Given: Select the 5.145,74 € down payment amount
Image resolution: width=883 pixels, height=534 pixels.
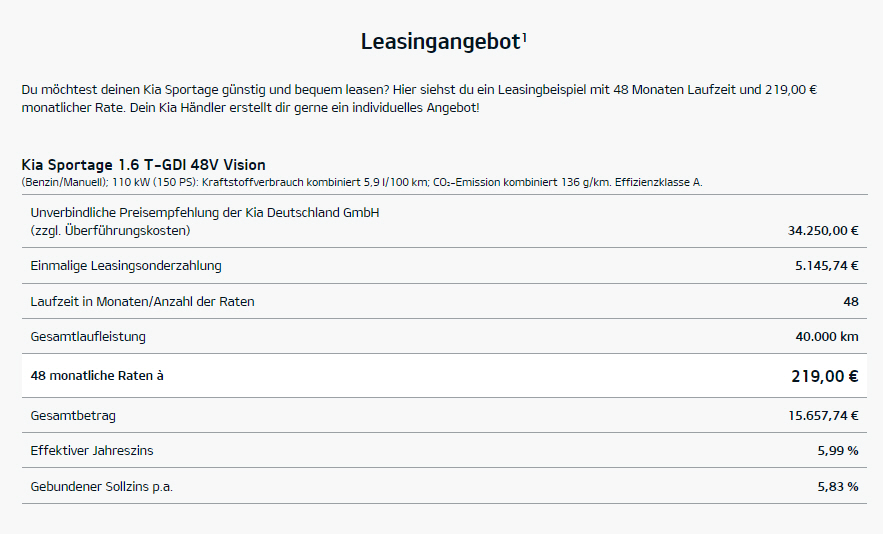Looking at the screenshot, I should click(x=827, y=266).
